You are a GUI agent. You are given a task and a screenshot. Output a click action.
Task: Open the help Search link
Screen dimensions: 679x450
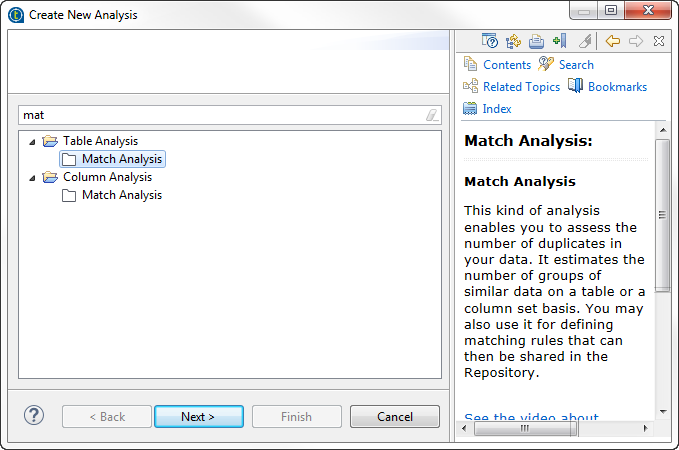(x=575, y=65)
